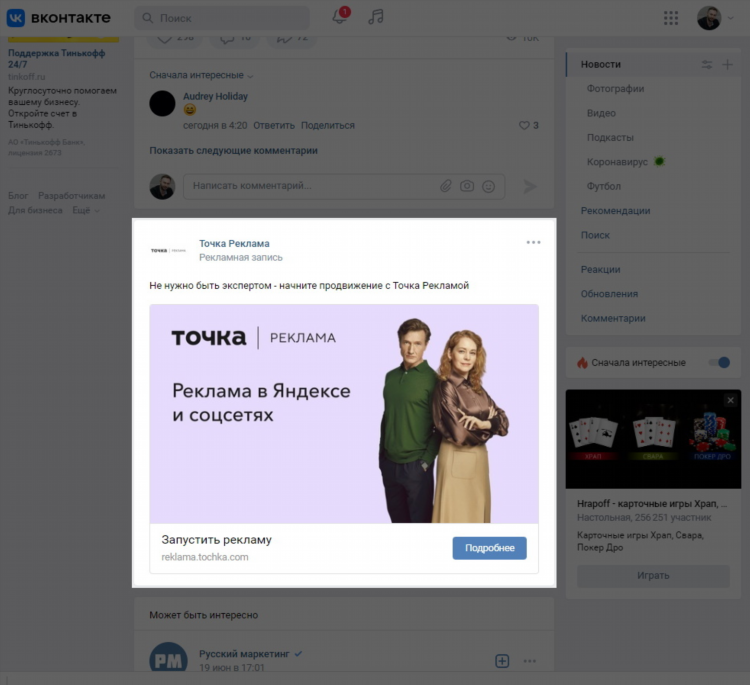Open Точка Реклама small logo avatar
The height and width of the screenshot is (685, 750).
pyautogui.click(x=168, y=250)
